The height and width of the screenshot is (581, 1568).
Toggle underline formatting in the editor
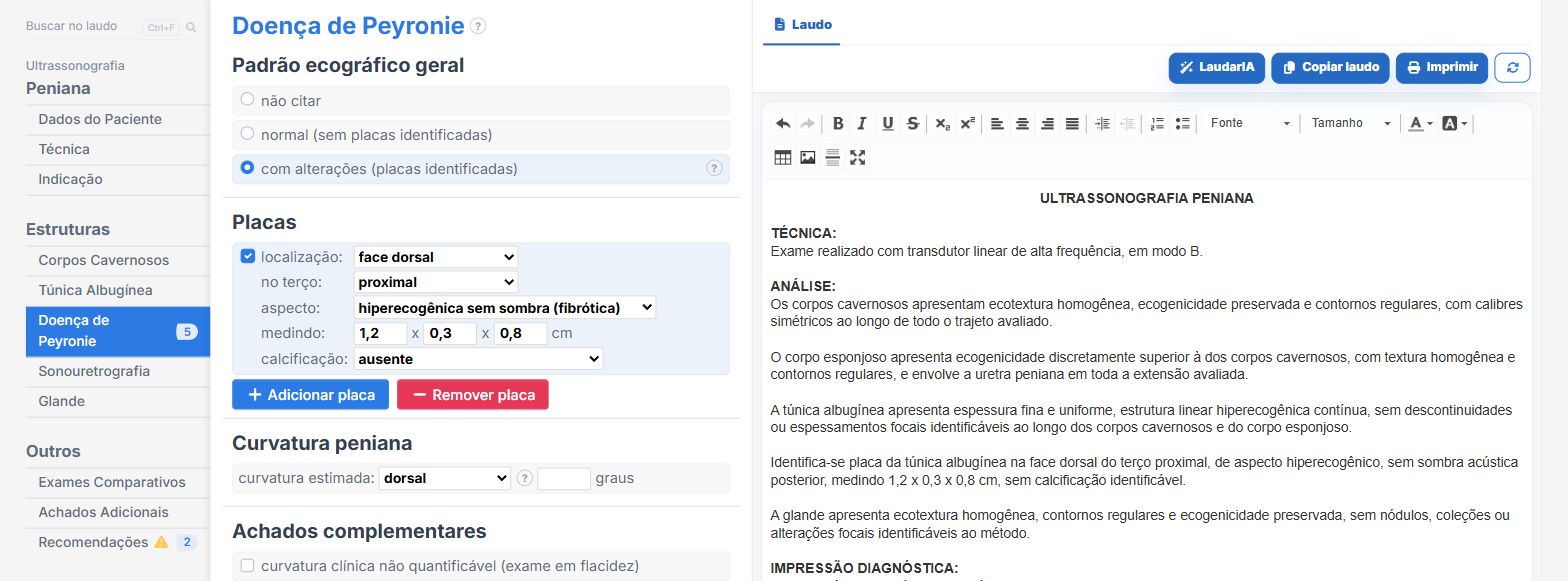tap(887, 124)
